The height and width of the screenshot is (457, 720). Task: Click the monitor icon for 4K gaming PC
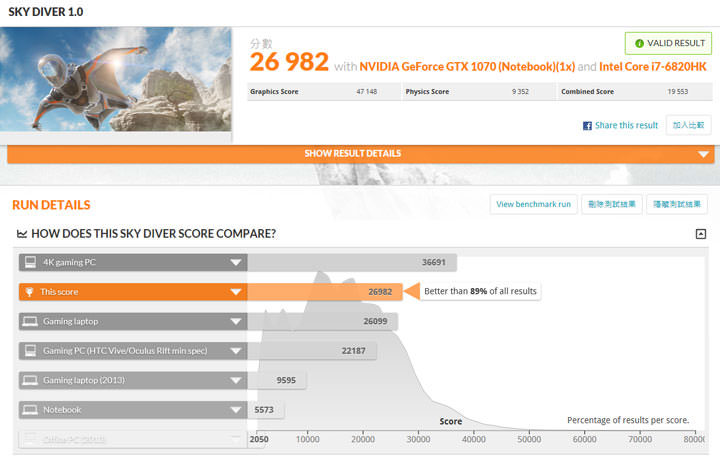tap(29, 263)
